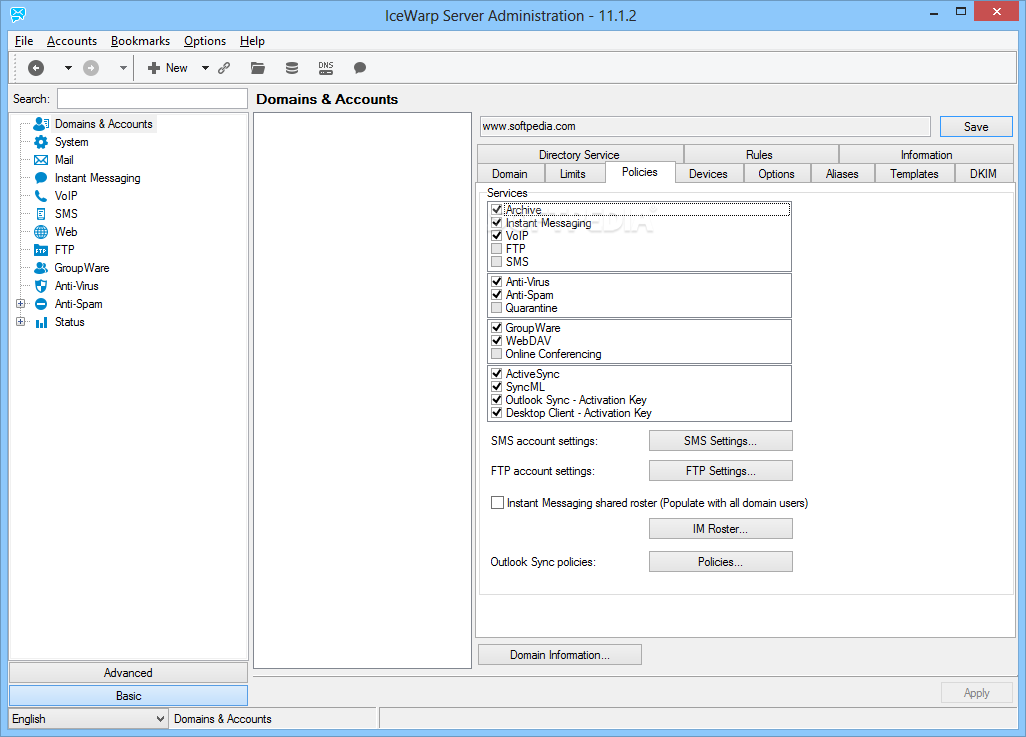Select the VoIP phone icon in tree
The image size is (1026, 737).
41,196
